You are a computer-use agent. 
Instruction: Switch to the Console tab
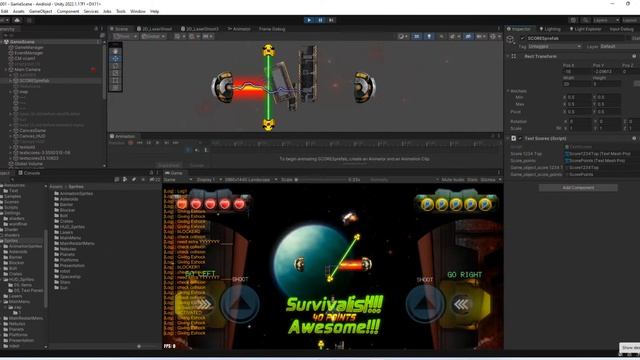29,173
